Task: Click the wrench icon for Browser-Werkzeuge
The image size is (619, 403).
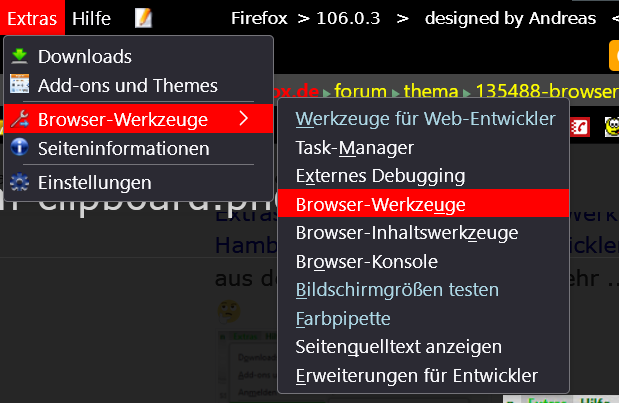Action: coord(19,119)
